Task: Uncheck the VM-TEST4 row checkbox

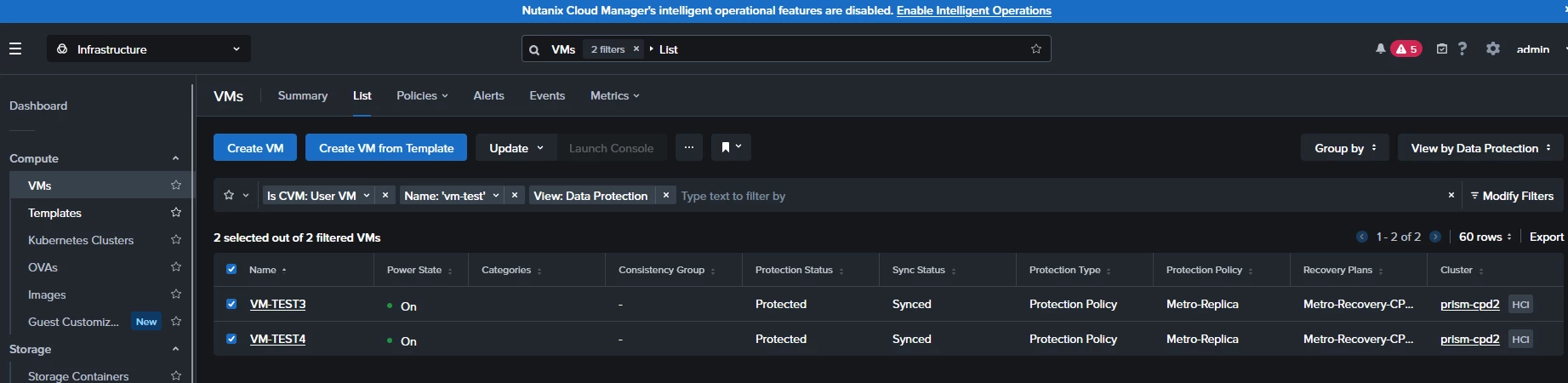Action: tap(231, 338)
